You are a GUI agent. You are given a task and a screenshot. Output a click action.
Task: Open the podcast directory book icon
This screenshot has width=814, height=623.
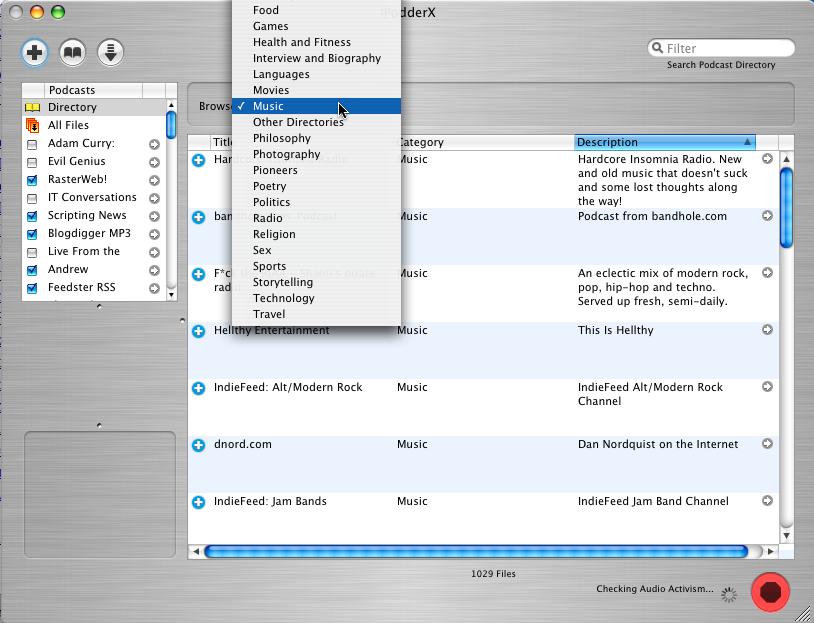73,52
